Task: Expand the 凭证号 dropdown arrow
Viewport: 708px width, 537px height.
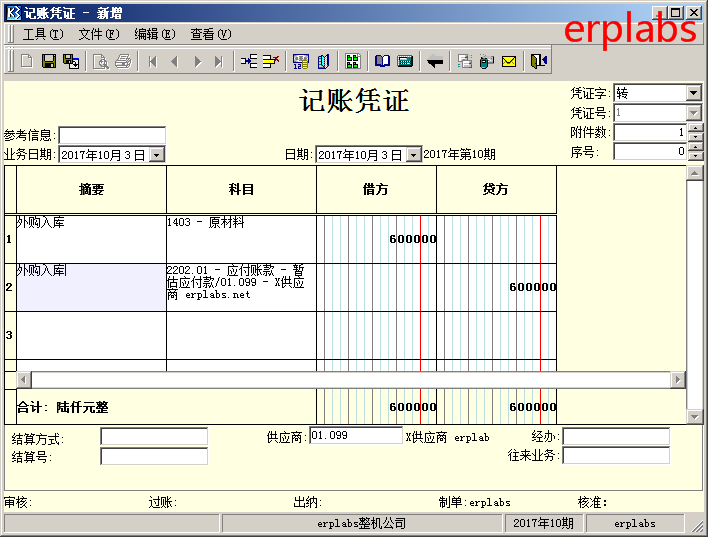Action: coord(694,112)
